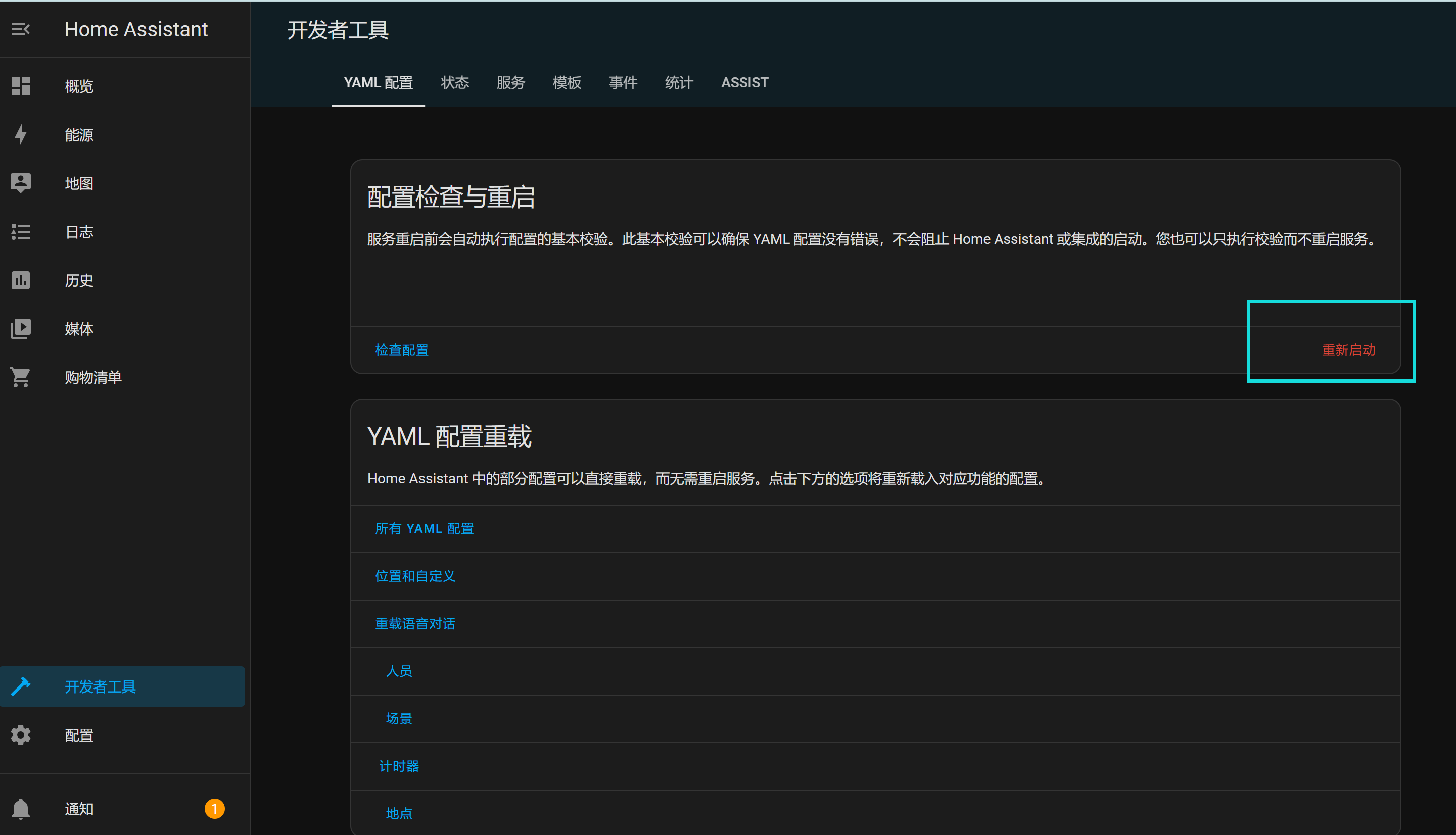This screenshot has height=835, width=1456.
Task: Select the 开发者工具 sidebar item
Action: [100, 686]
